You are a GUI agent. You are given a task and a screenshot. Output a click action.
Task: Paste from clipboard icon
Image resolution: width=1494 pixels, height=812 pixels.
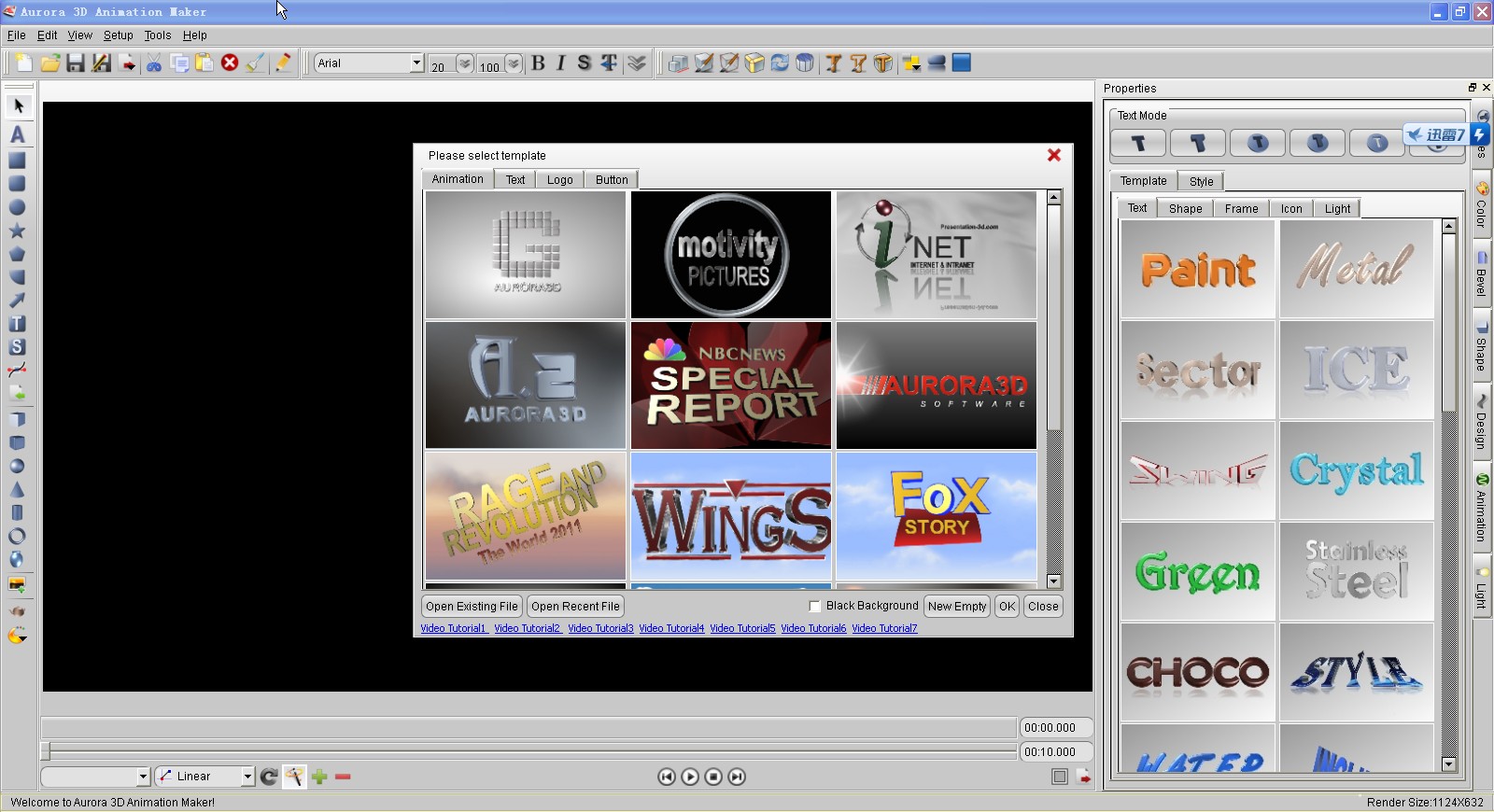[x=204, y=63]
